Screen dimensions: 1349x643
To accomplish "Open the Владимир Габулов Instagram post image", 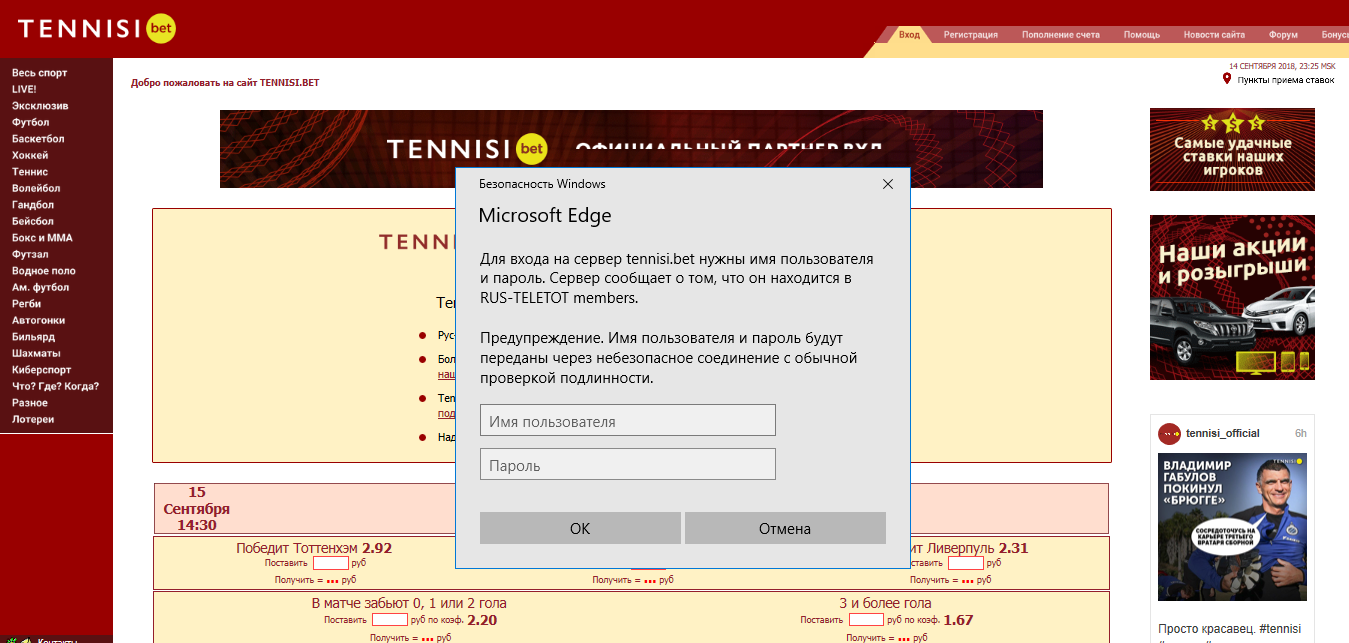I will (1232, 528).
